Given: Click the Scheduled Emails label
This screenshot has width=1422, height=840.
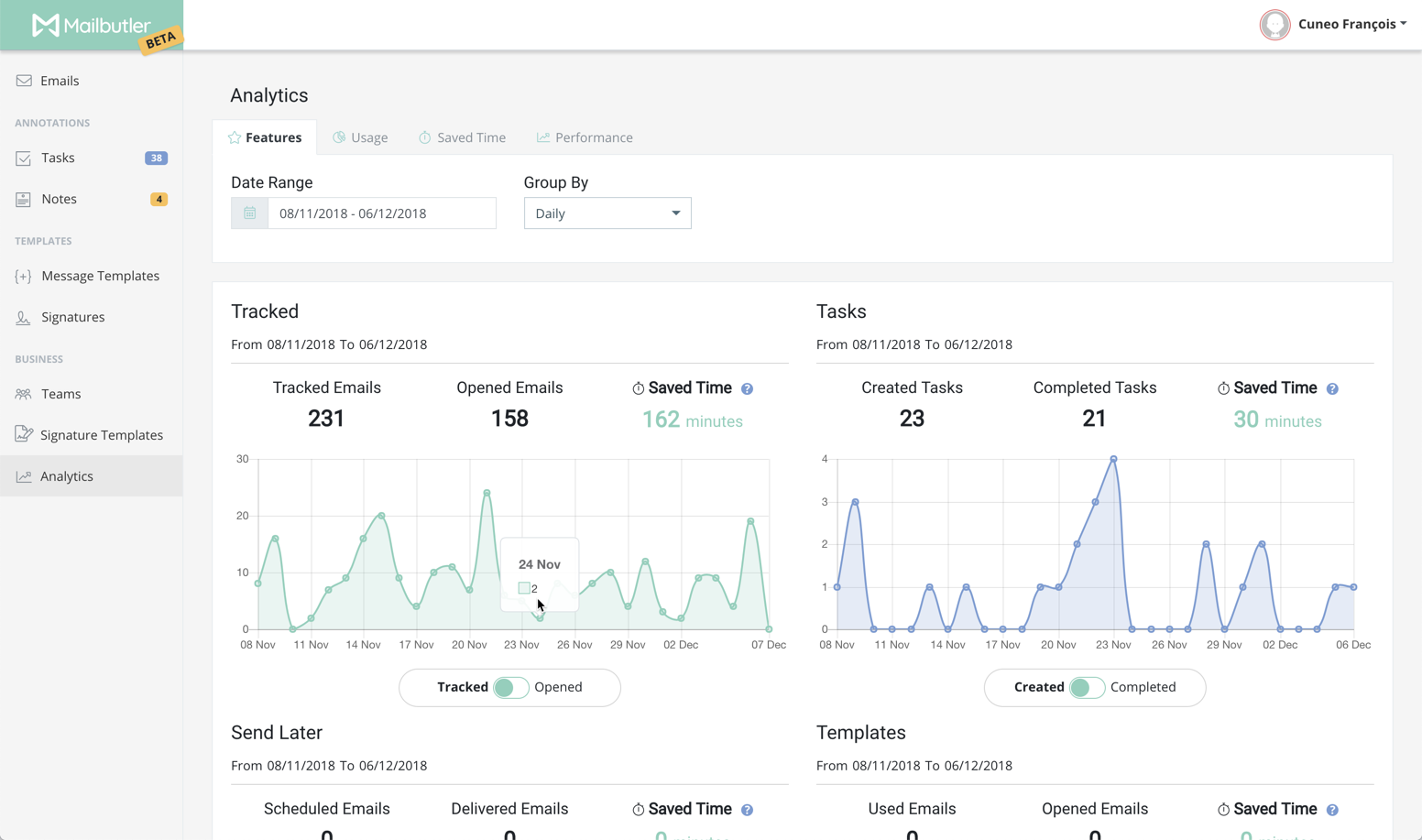Looking at the screenshot, I should (x=327, y=809).
